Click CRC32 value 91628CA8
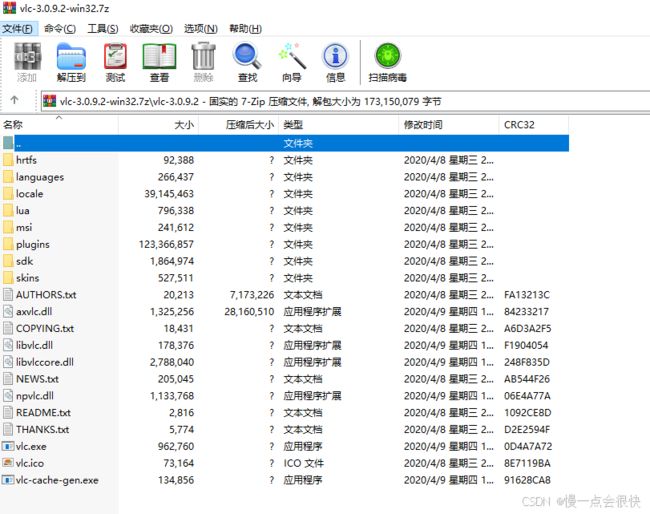 tap(527, 480)
